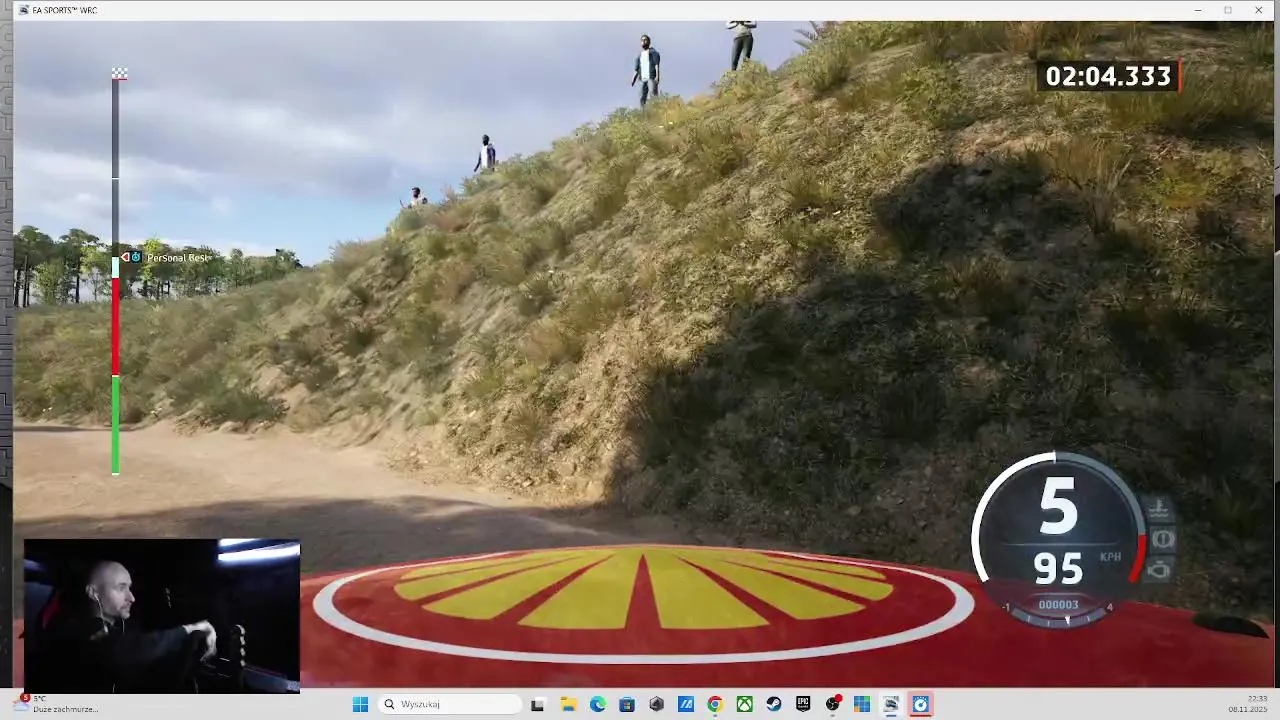Maximize the EA SPORTS WRC window

click(x=1228, y=10)
